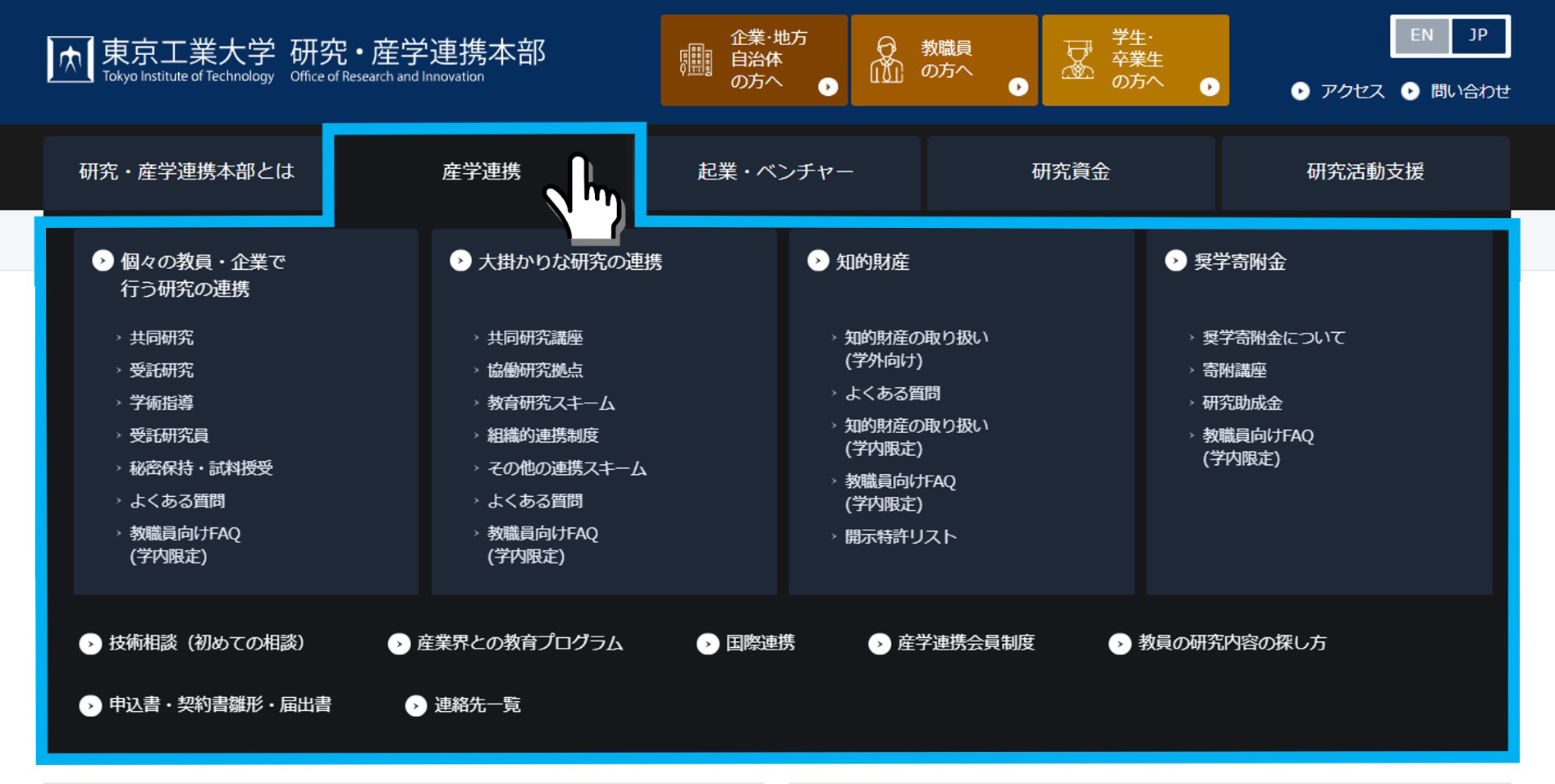Viewport: 1555px width, 784px height.
Task: Click the arrow icon beside アクセス
Action: click(1301, 91)
